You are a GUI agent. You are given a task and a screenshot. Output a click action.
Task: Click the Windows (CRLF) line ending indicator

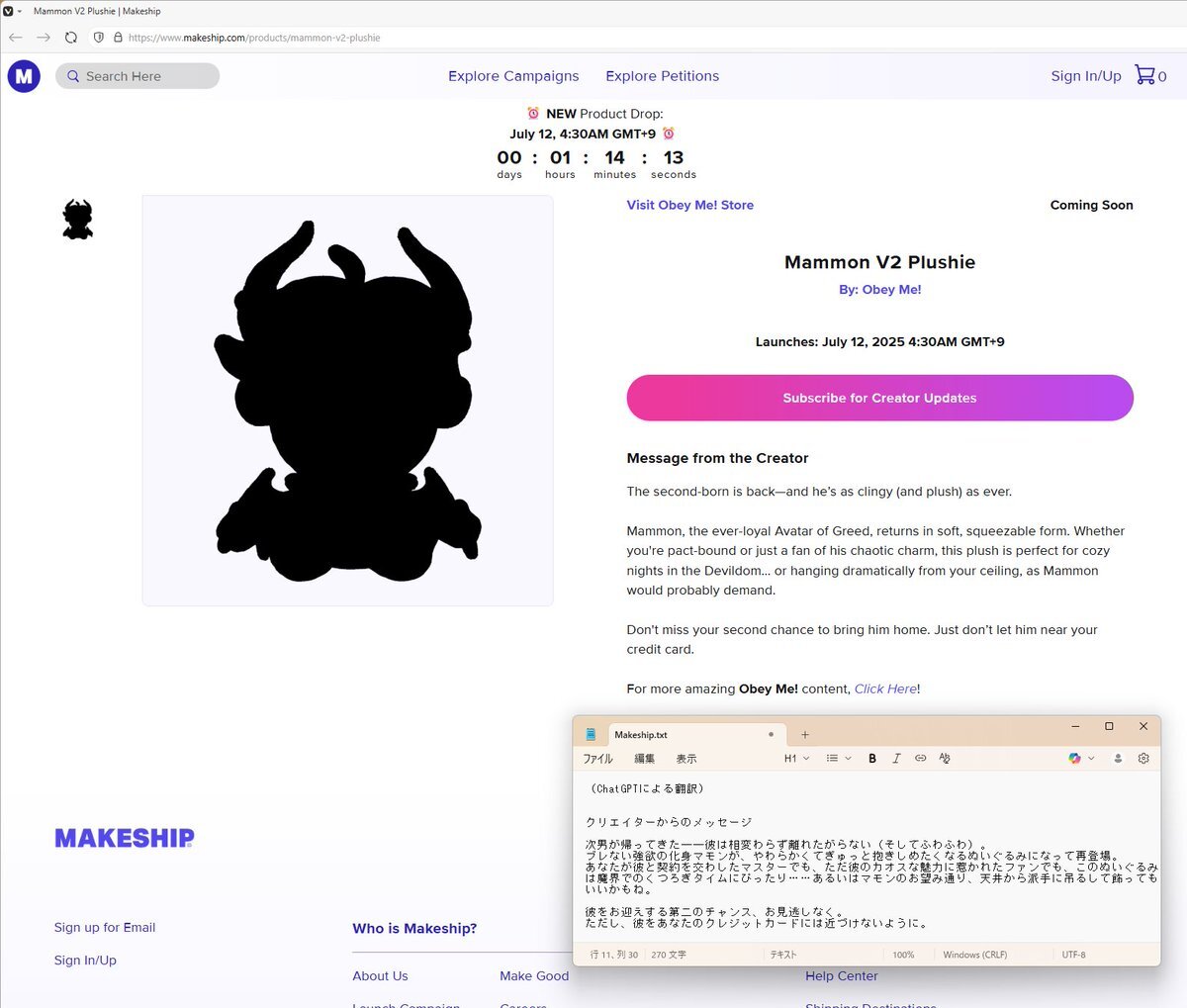coord(974,955)
